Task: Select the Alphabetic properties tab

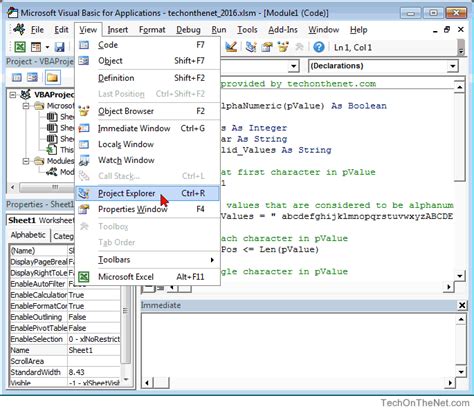Action: coord(28,235)
